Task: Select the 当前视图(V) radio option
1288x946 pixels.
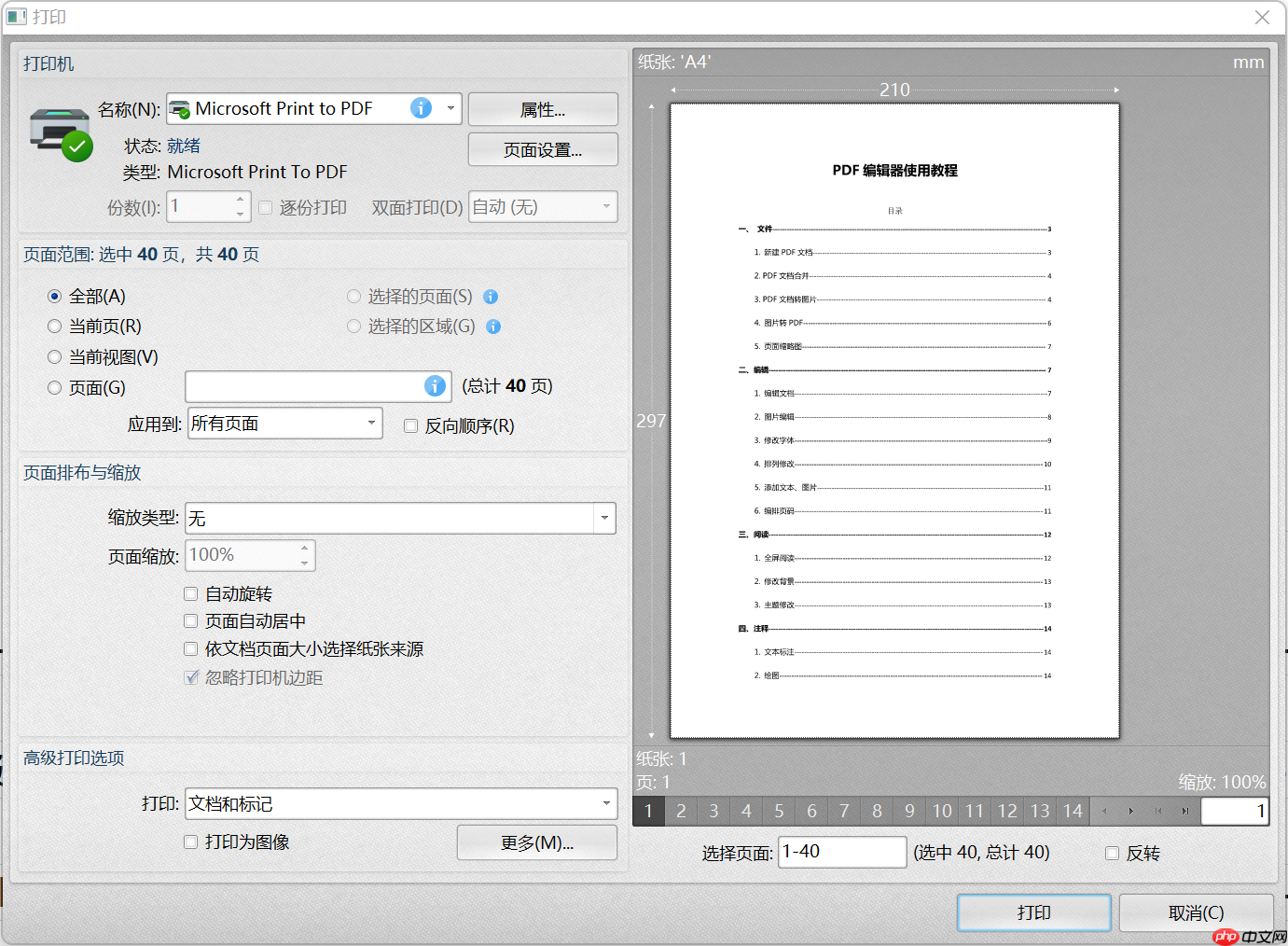Action: [x=54, y=357]
